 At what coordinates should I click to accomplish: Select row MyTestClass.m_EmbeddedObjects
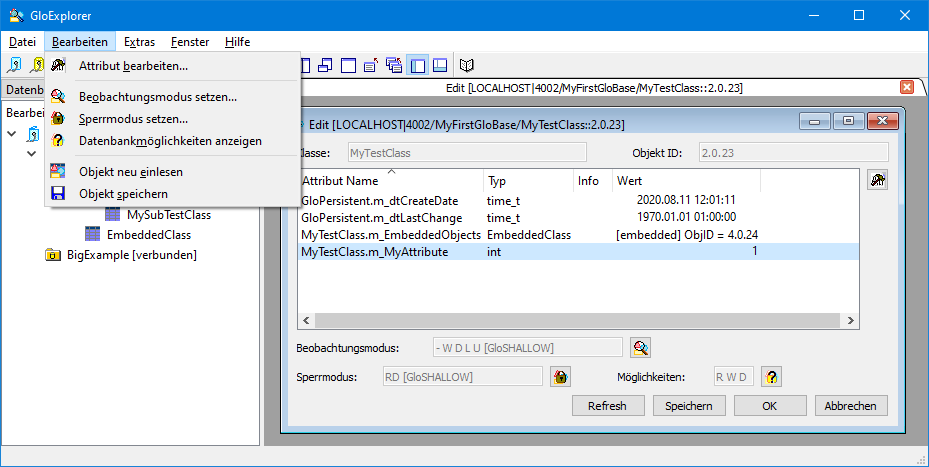pyautogui.click(x=578, y=235)
